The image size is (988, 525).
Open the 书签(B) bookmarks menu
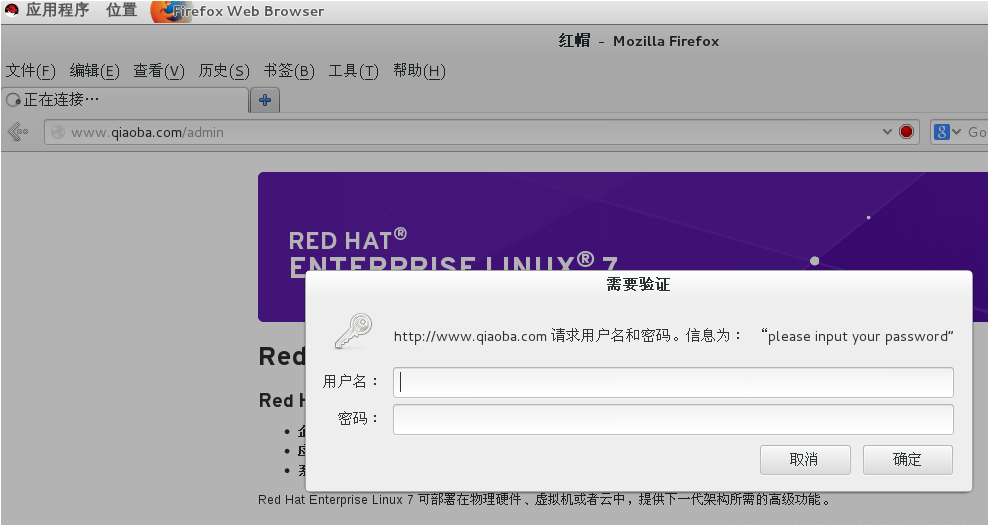[x=289, y=71]
